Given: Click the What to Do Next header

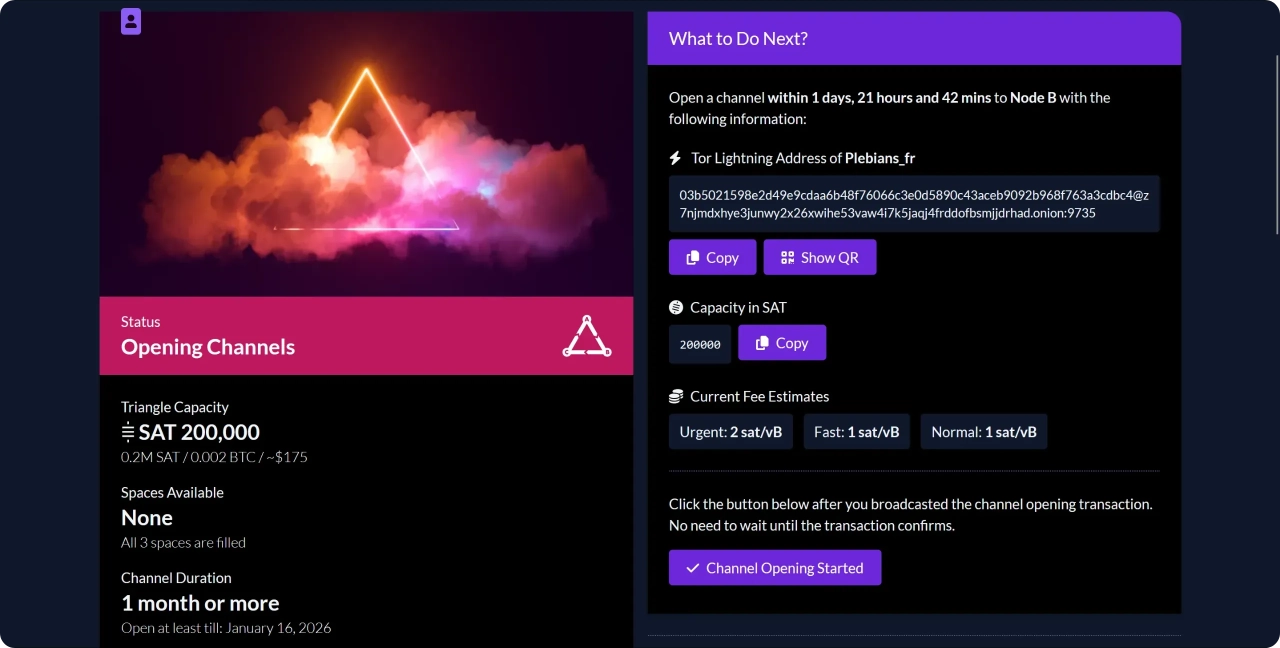Looking at the screenshot, I should (914, 39).
